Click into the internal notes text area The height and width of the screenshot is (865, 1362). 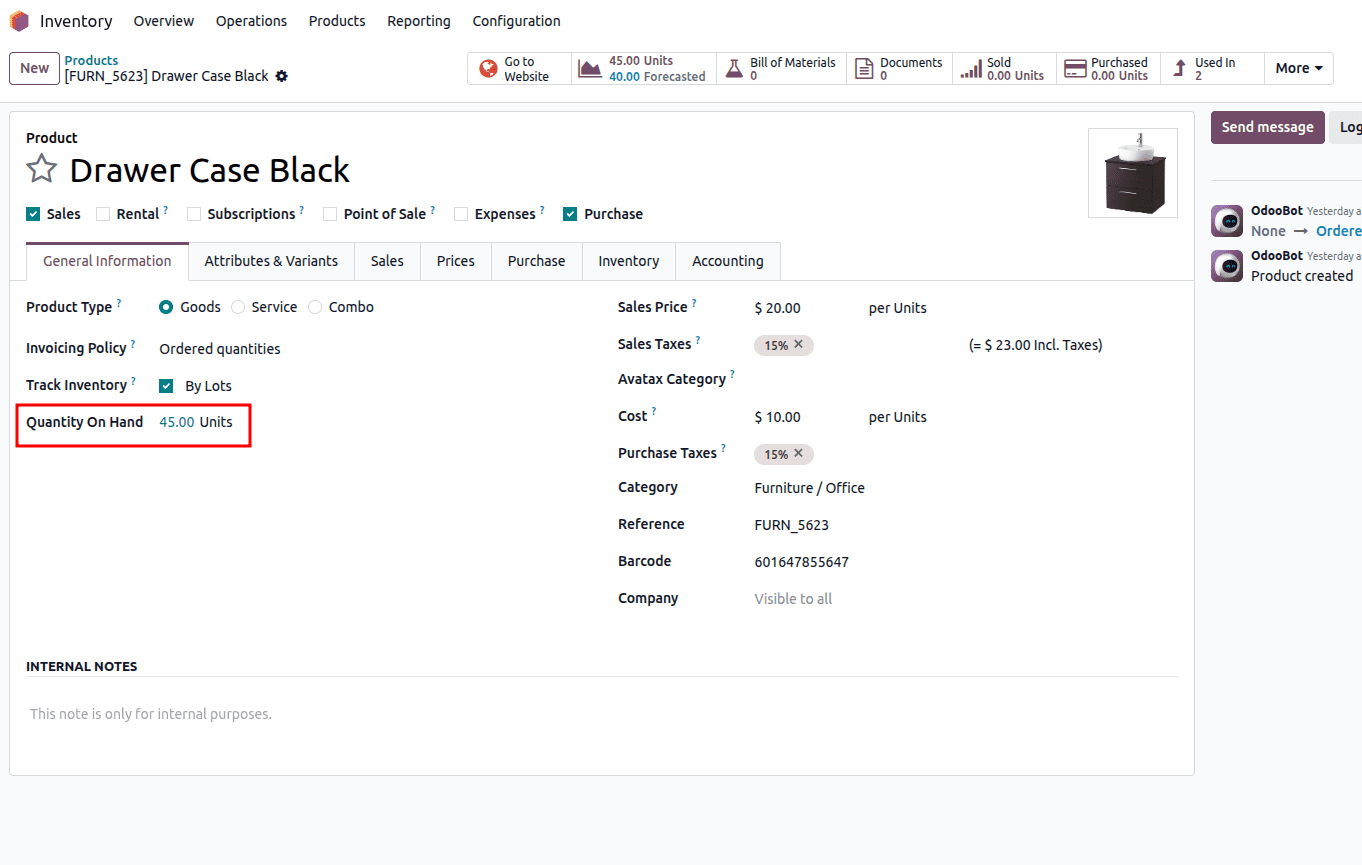(602, 714)
